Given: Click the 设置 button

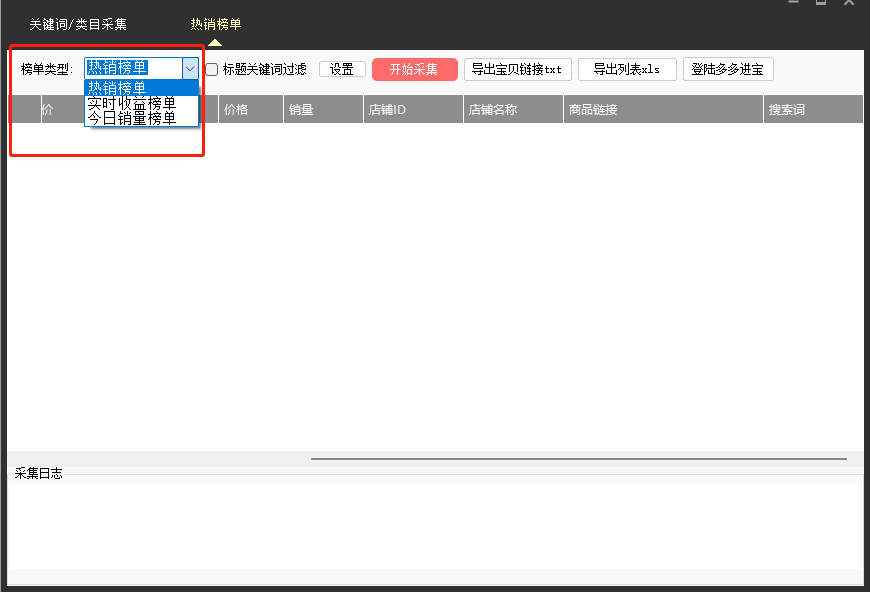Looking at the screenshot, I should [x=342, y=69].
